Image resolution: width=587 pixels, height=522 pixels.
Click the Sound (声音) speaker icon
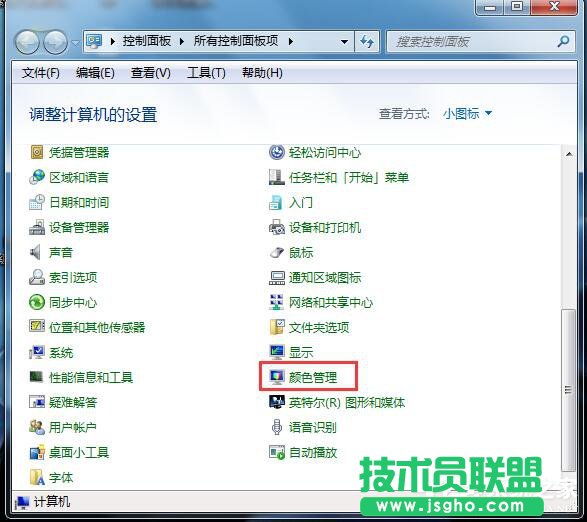coord(36,252)
